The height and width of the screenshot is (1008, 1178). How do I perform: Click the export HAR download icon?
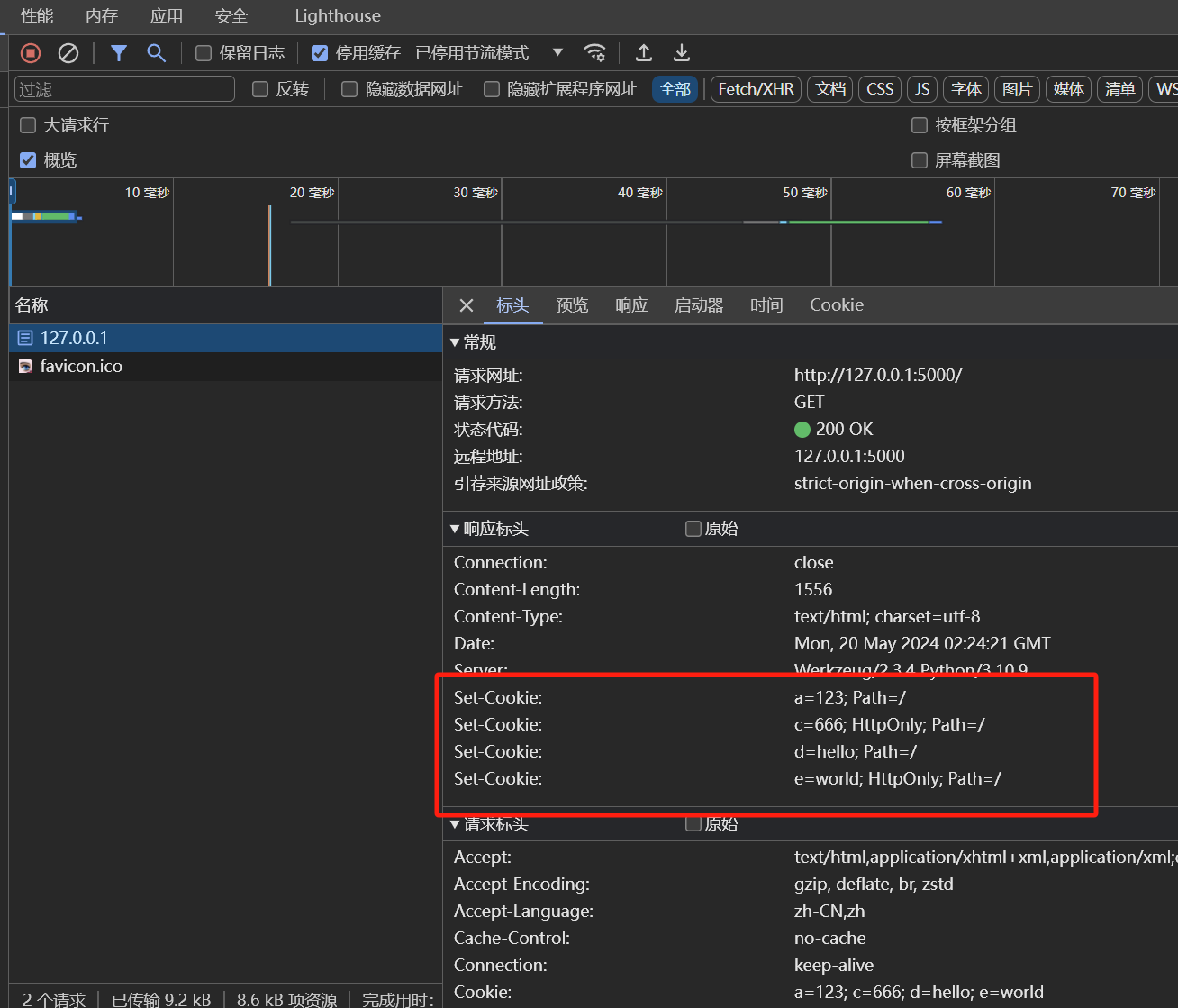(682, 53)
